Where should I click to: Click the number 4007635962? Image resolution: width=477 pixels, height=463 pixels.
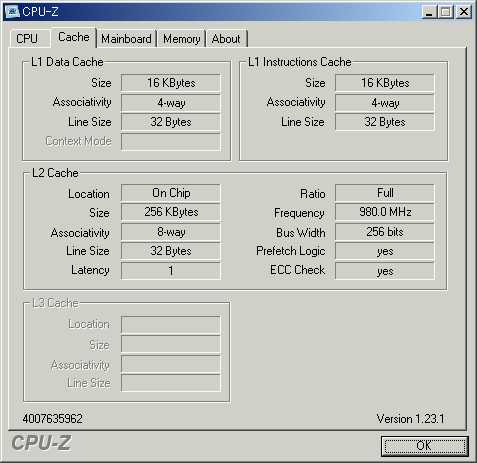coord(52,419)
